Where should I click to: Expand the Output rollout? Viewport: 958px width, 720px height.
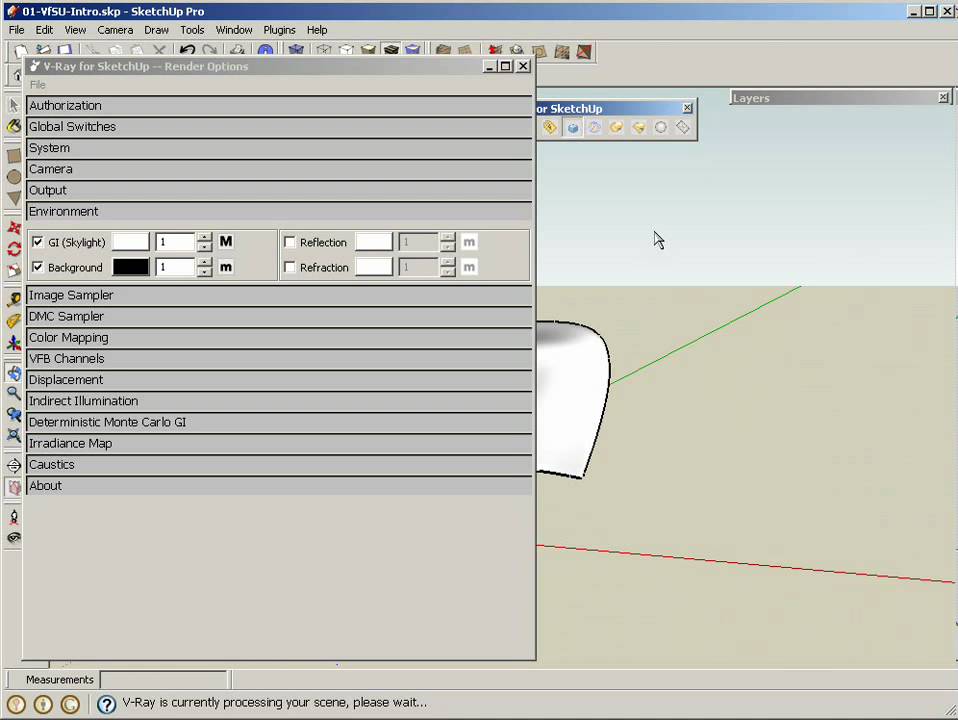click(279, 190)
